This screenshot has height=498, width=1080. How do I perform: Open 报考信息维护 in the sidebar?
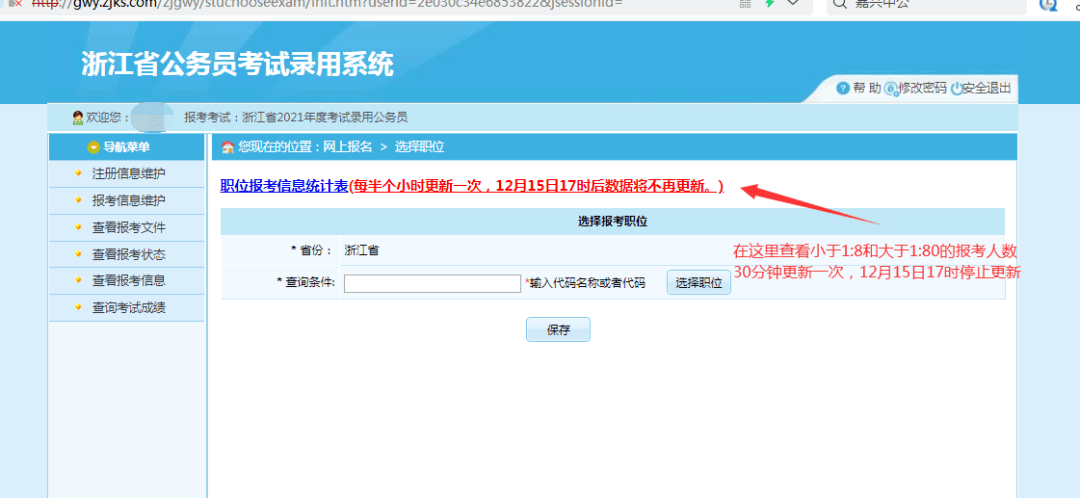127,200
